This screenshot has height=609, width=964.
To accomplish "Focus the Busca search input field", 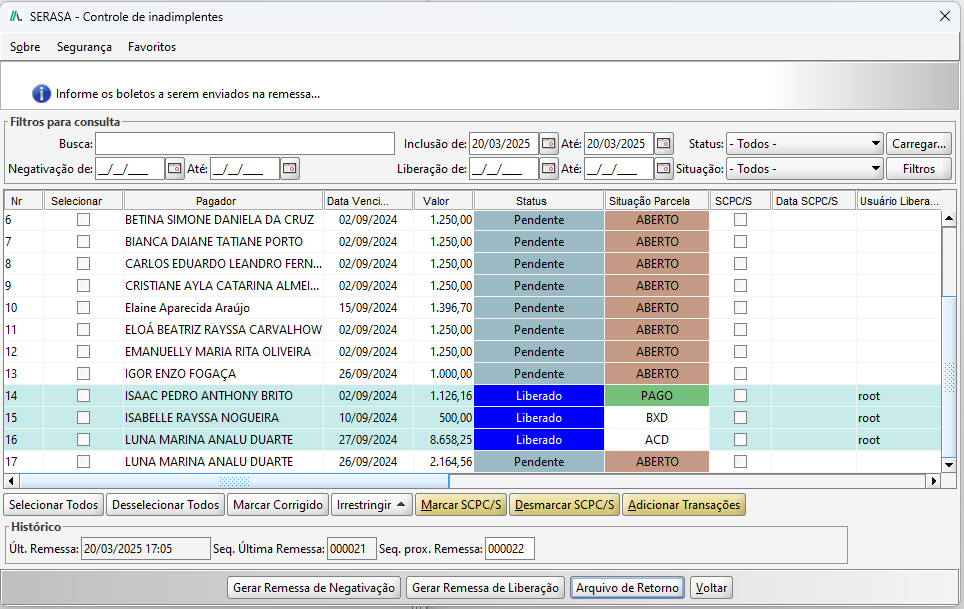I will [x=245, y=144].
